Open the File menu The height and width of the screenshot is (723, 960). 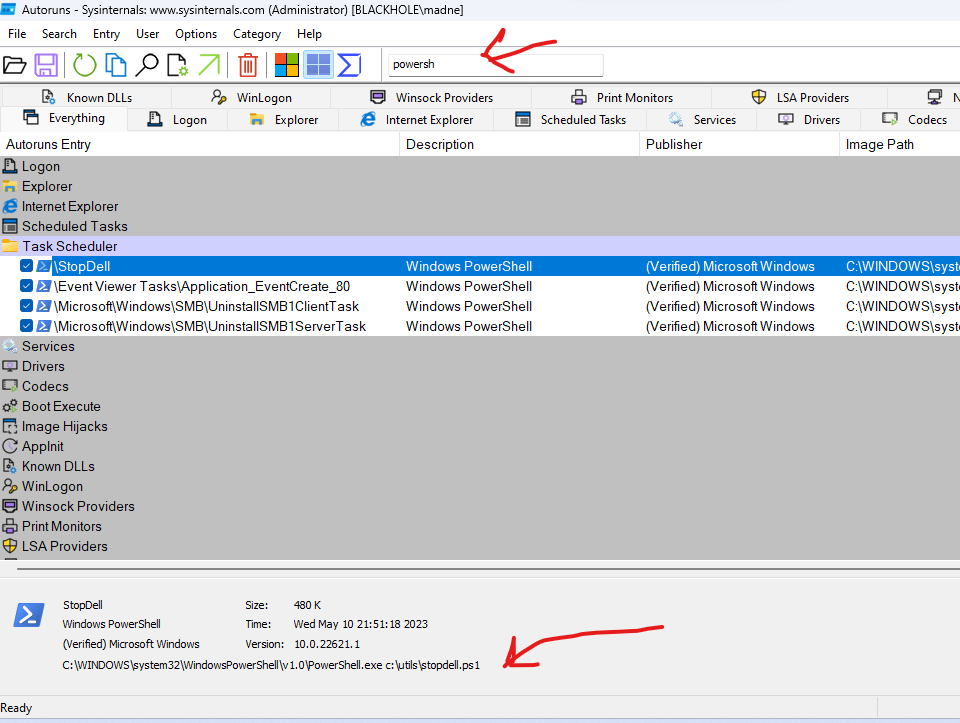(17, 34)
